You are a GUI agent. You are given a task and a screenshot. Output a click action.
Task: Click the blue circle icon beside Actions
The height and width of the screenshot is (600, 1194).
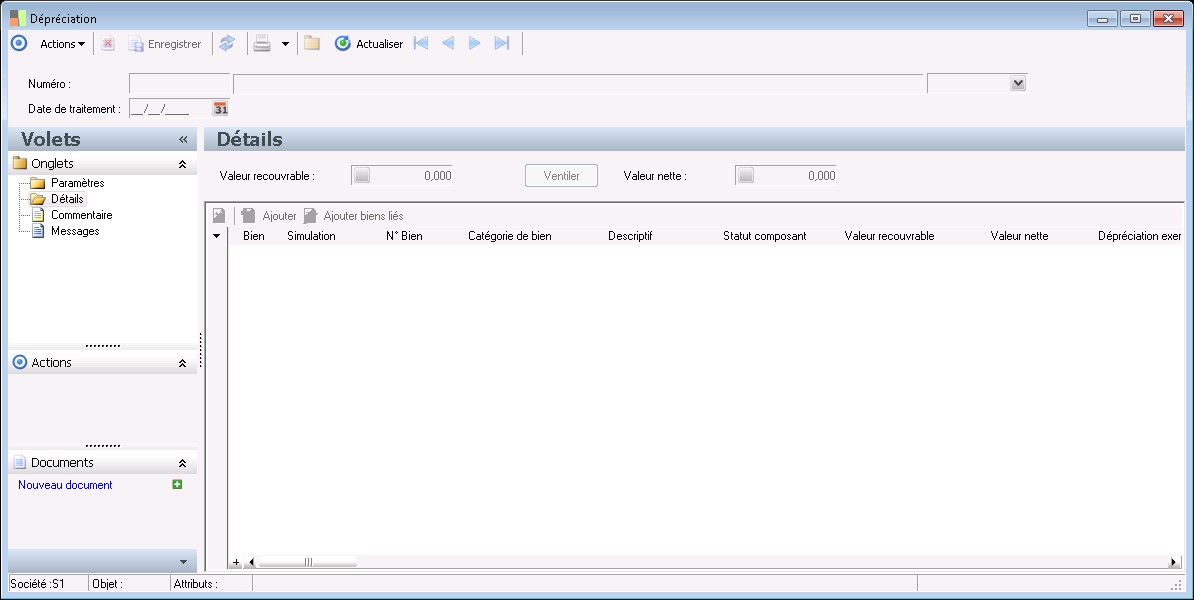(x=19, y=43)
